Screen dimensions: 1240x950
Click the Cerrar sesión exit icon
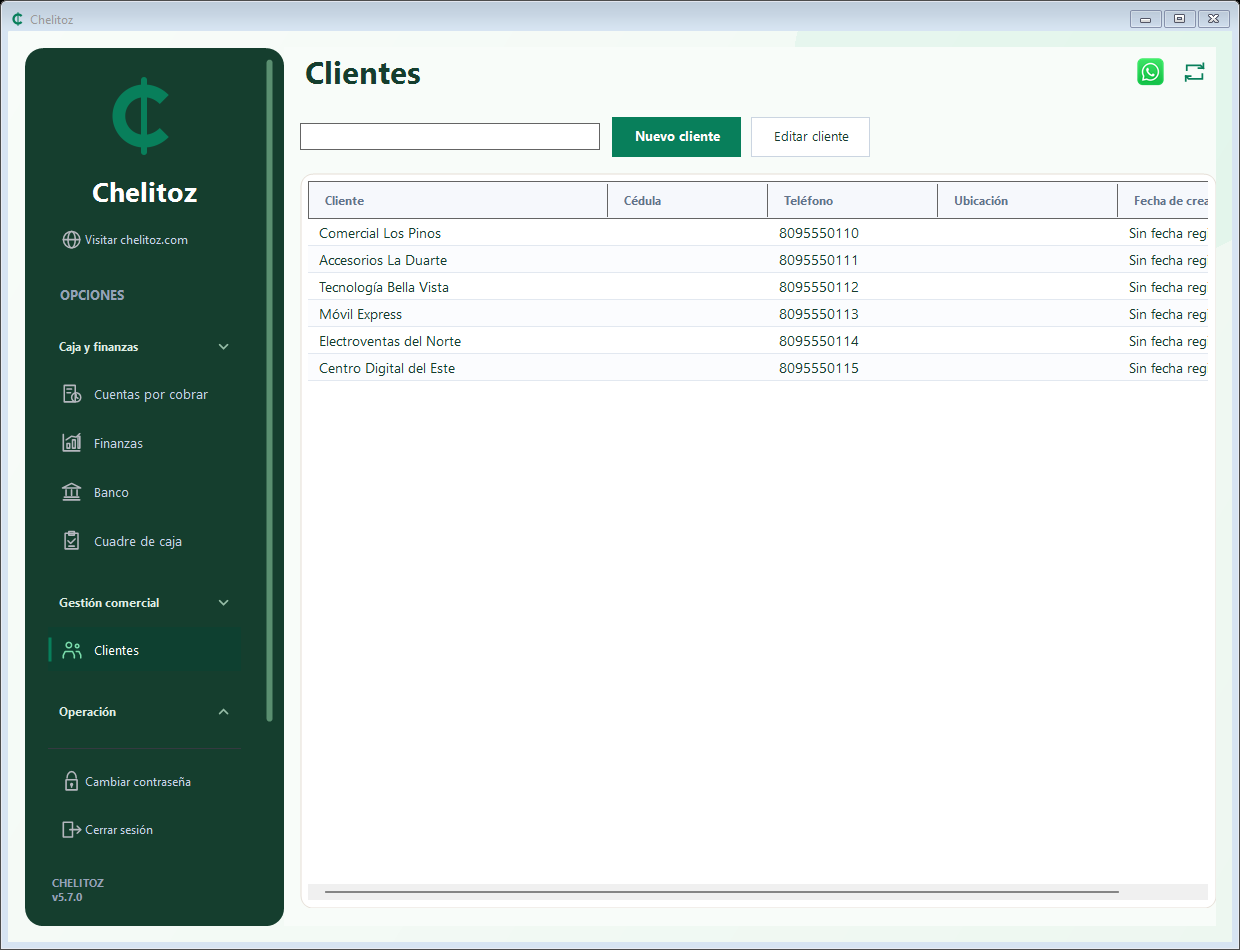coord(71,829)
